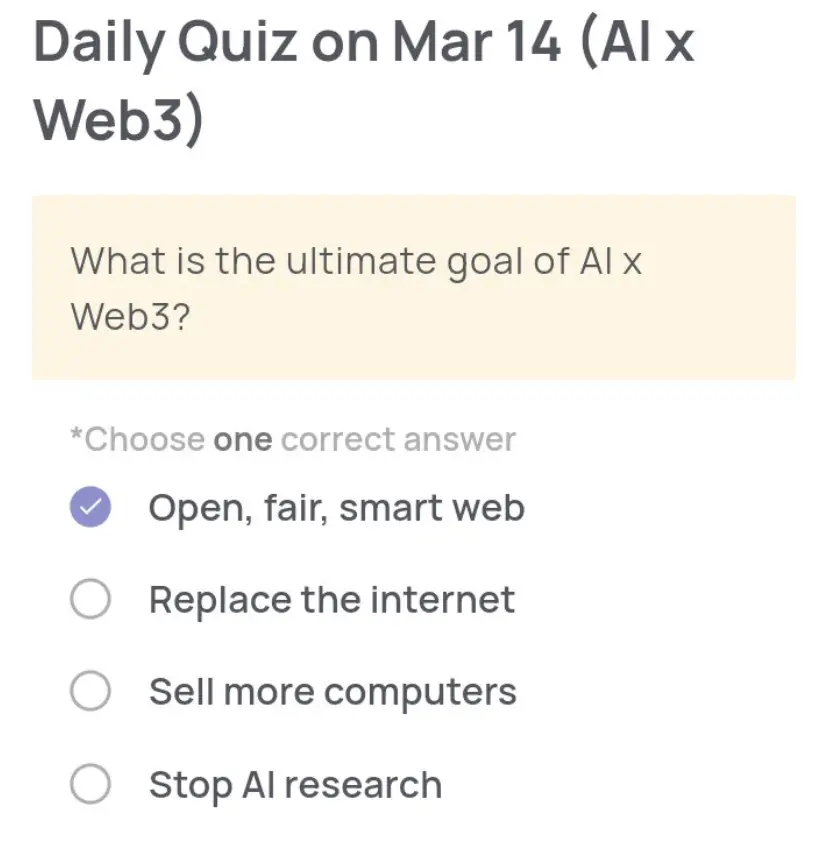Image resolution: width=820 pixels, height=856 pixels.
Task: Click the empty circle beside 'Replace the internet'
Action: click(91, 599)
